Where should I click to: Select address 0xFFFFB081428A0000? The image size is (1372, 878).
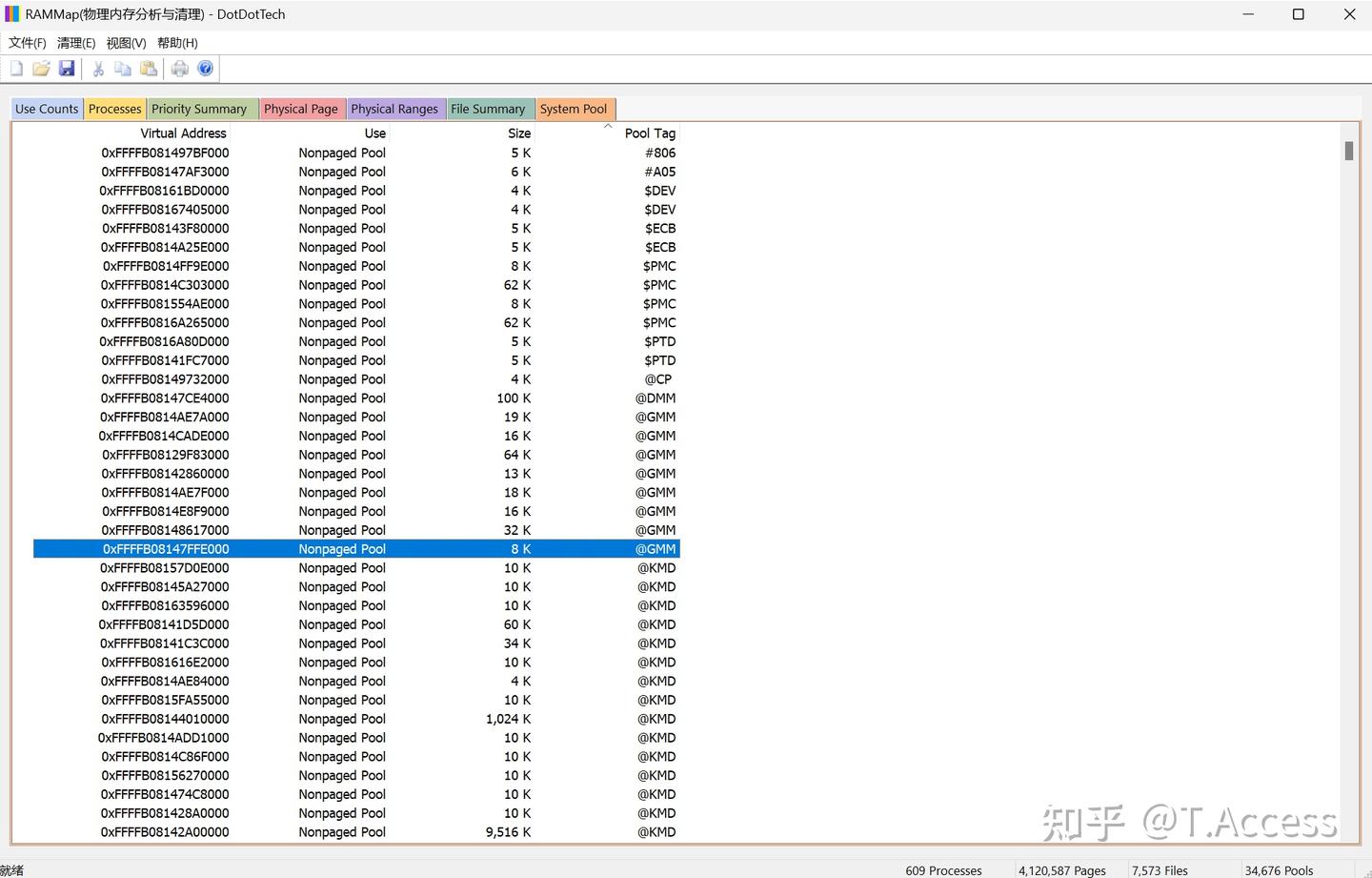tap(165, 813)
